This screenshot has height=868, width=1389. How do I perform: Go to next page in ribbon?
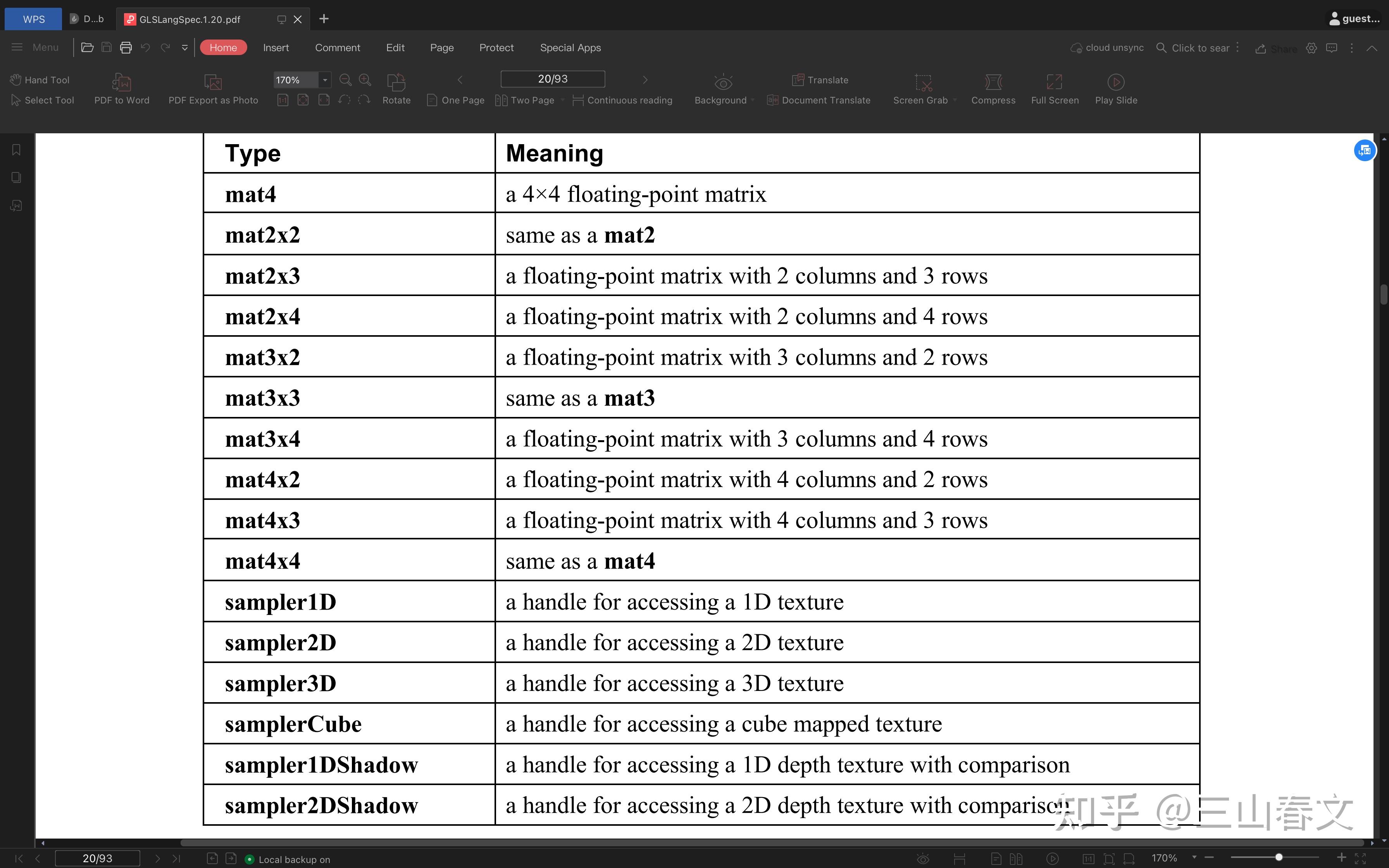(x=645, y=80)
